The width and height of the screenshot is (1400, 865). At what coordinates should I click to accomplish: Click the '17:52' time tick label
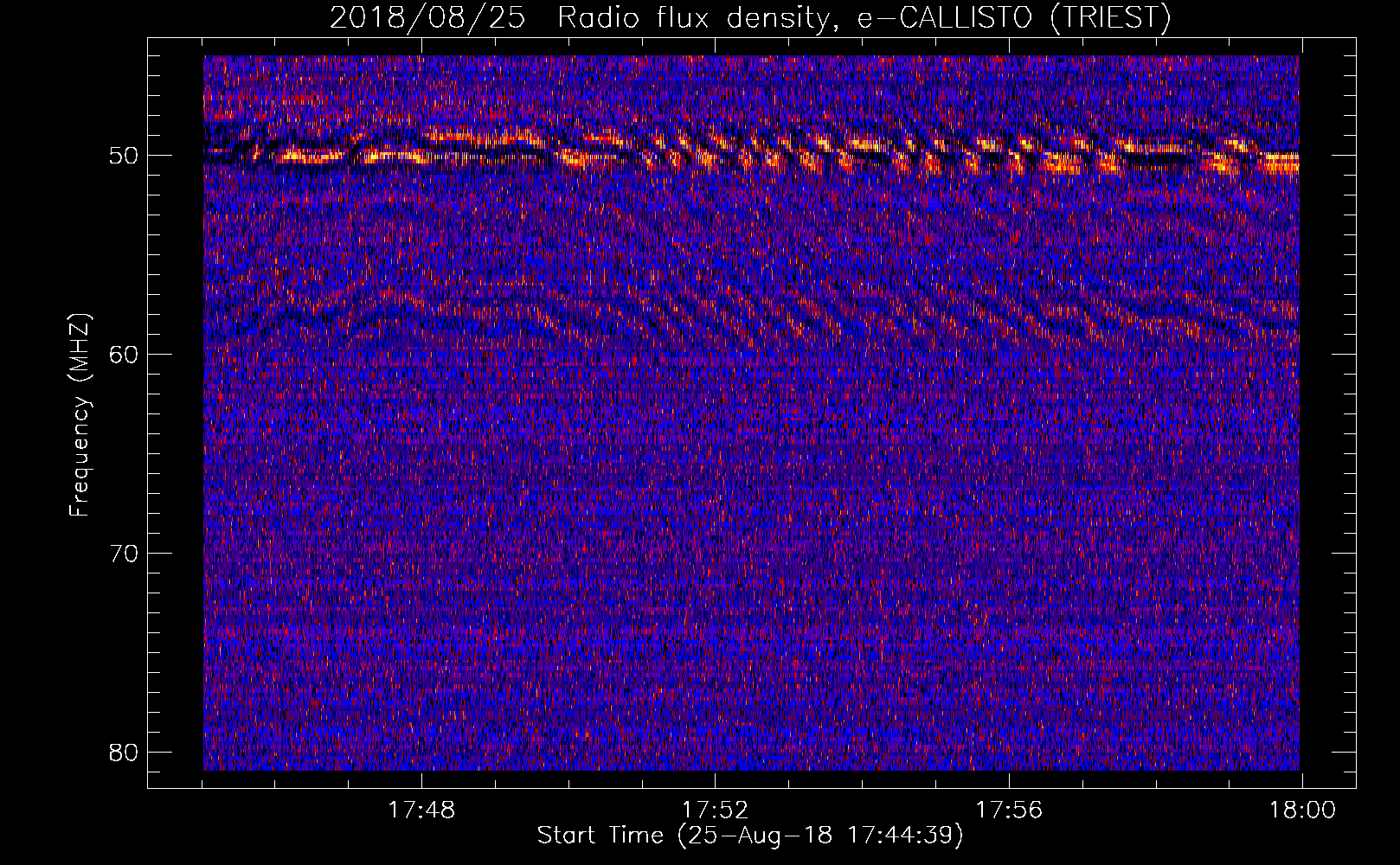point(715,811)
